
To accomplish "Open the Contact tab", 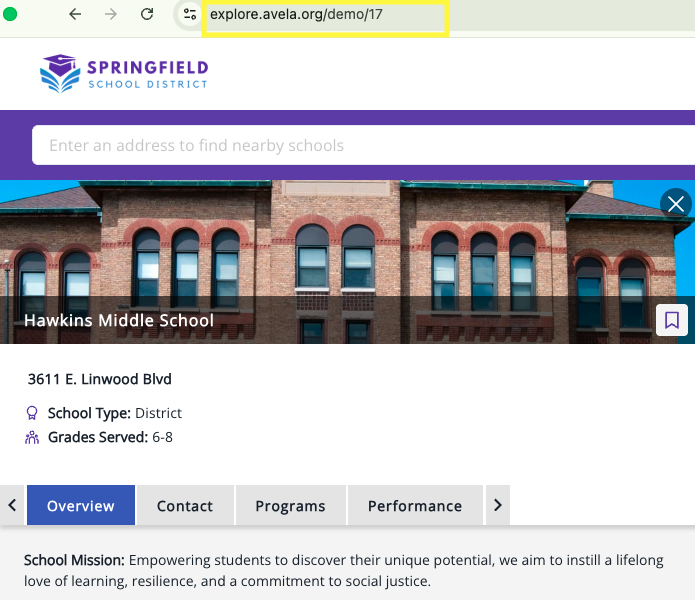I will pos(185,505).
